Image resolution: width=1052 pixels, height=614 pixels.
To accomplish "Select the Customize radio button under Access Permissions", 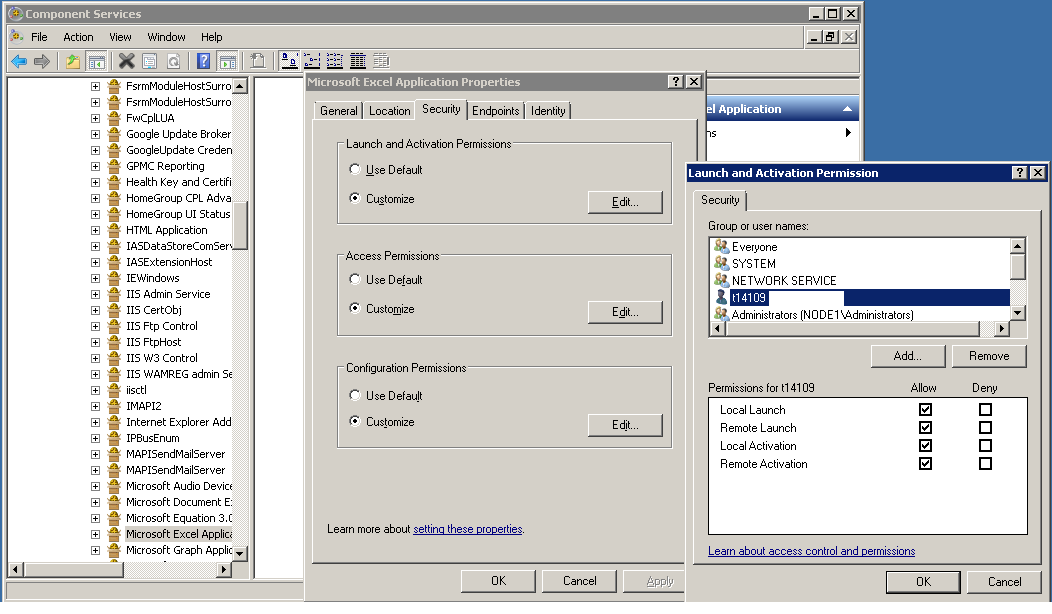I will point(355,309).
